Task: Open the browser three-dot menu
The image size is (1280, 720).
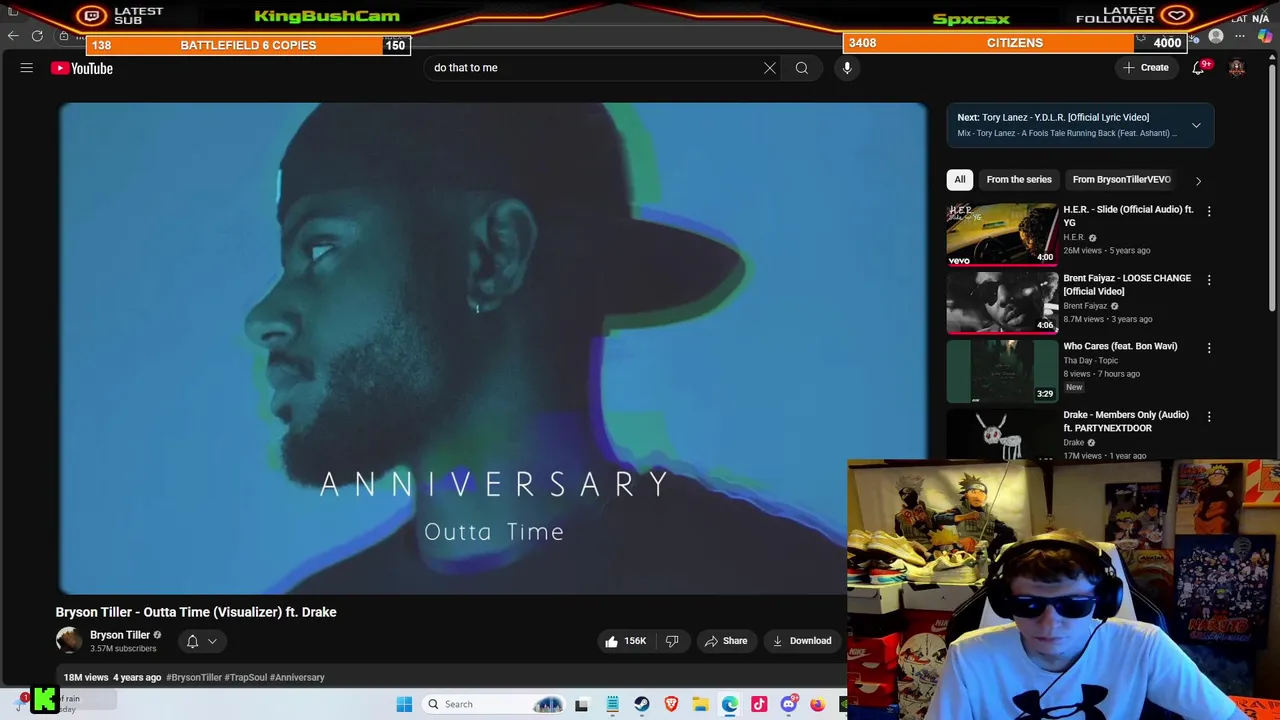Action: (x=1240, y=37)
